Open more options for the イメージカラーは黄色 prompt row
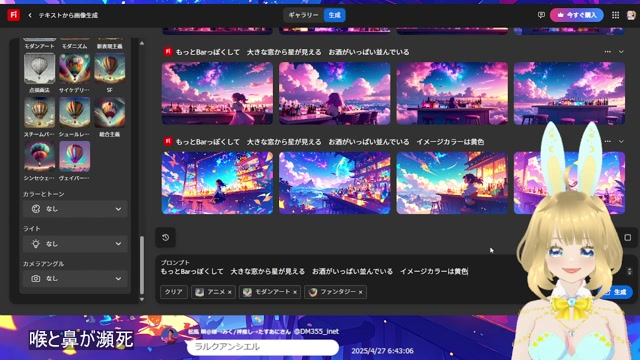The image size is (640, 360). 607,142
